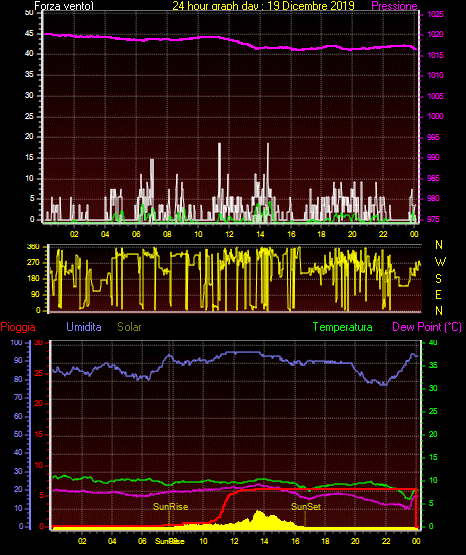
Task: Click the 'SunSet' marker label inside the lower chart
Action: (x=306, y=507)
